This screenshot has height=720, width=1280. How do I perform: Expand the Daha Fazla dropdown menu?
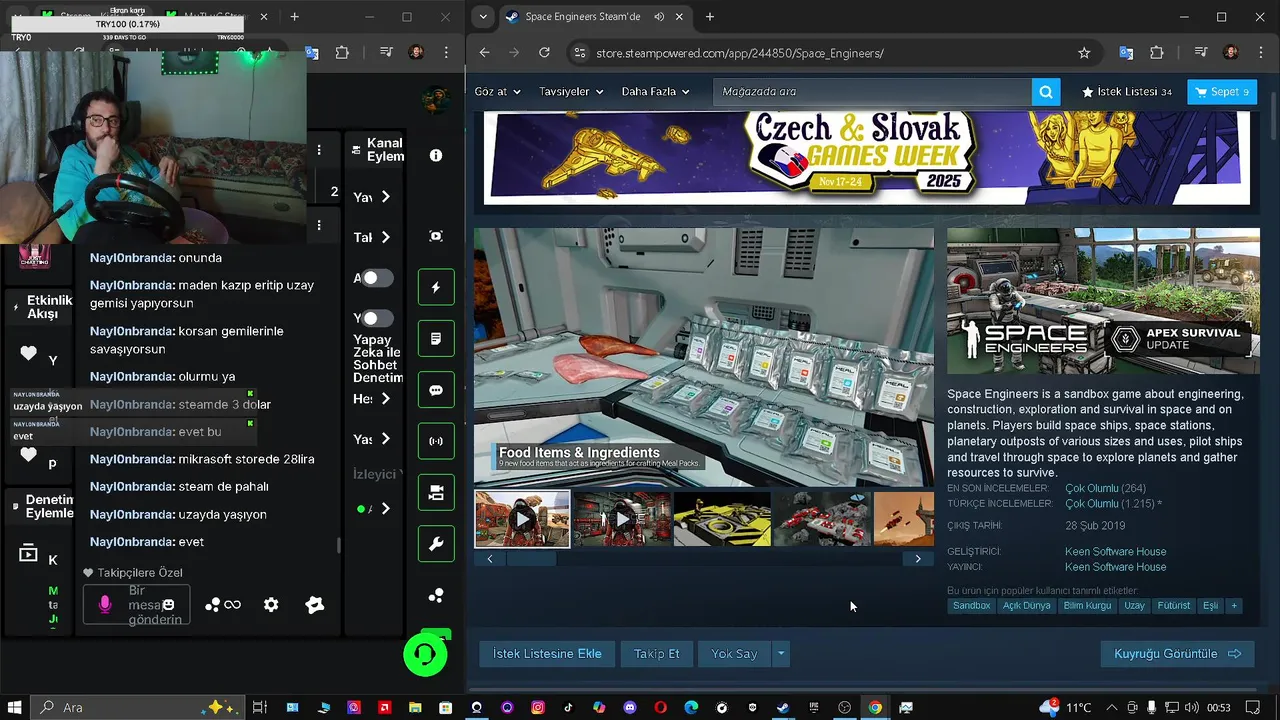tap(655, 91)
